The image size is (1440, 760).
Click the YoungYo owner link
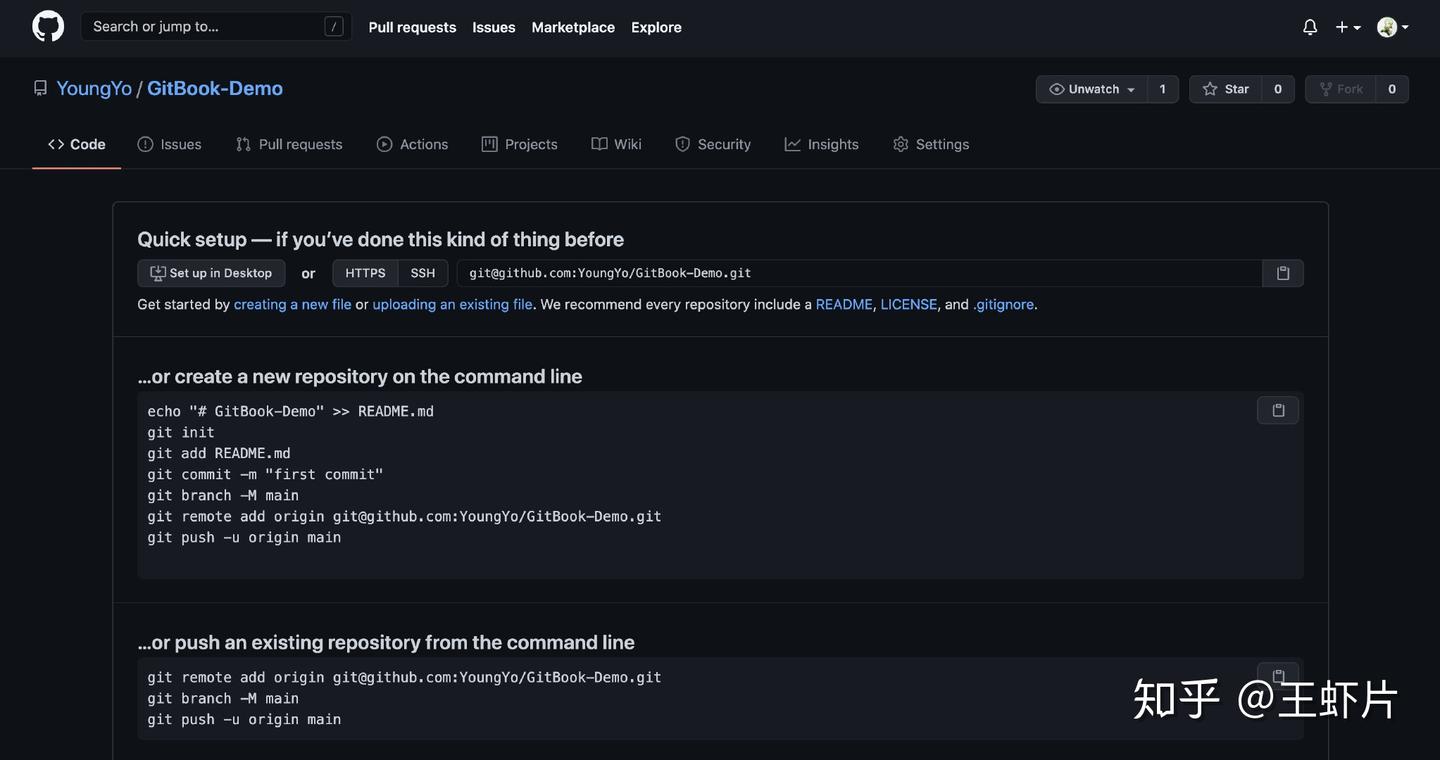94,88
